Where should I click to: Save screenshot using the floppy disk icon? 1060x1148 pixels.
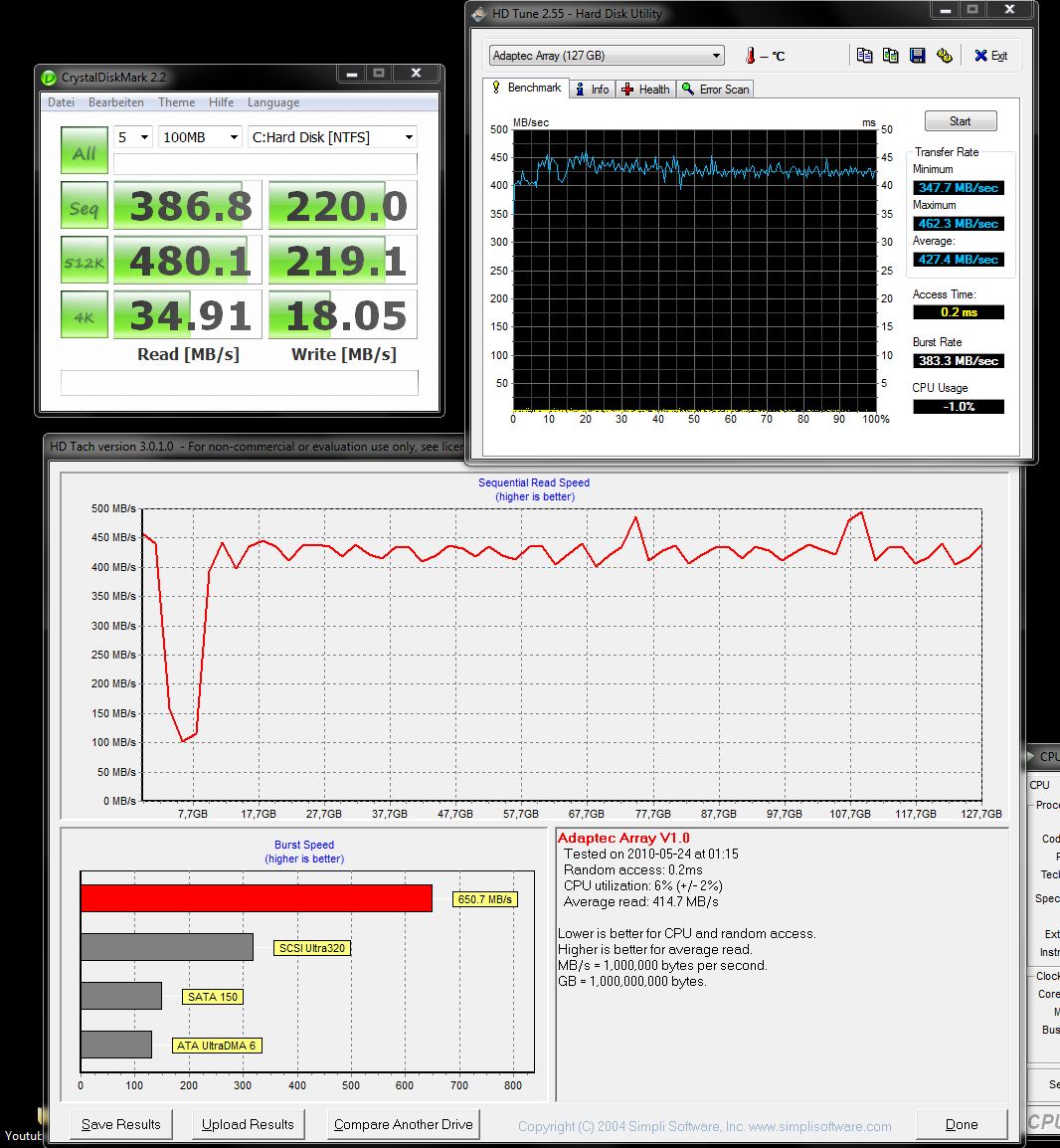pos(918,55)
